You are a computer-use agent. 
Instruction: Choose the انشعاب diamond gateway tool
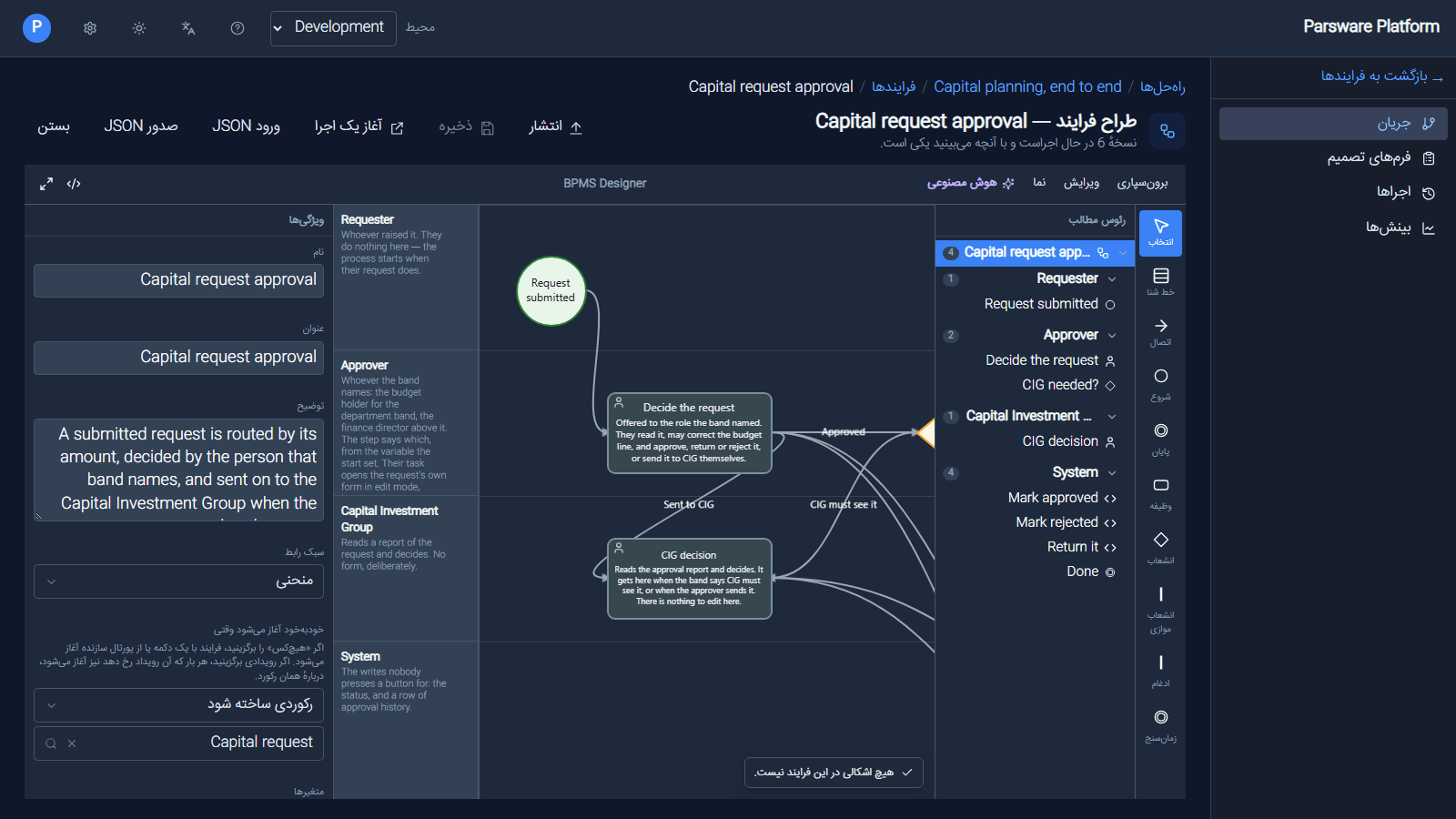coord(1160,548)
